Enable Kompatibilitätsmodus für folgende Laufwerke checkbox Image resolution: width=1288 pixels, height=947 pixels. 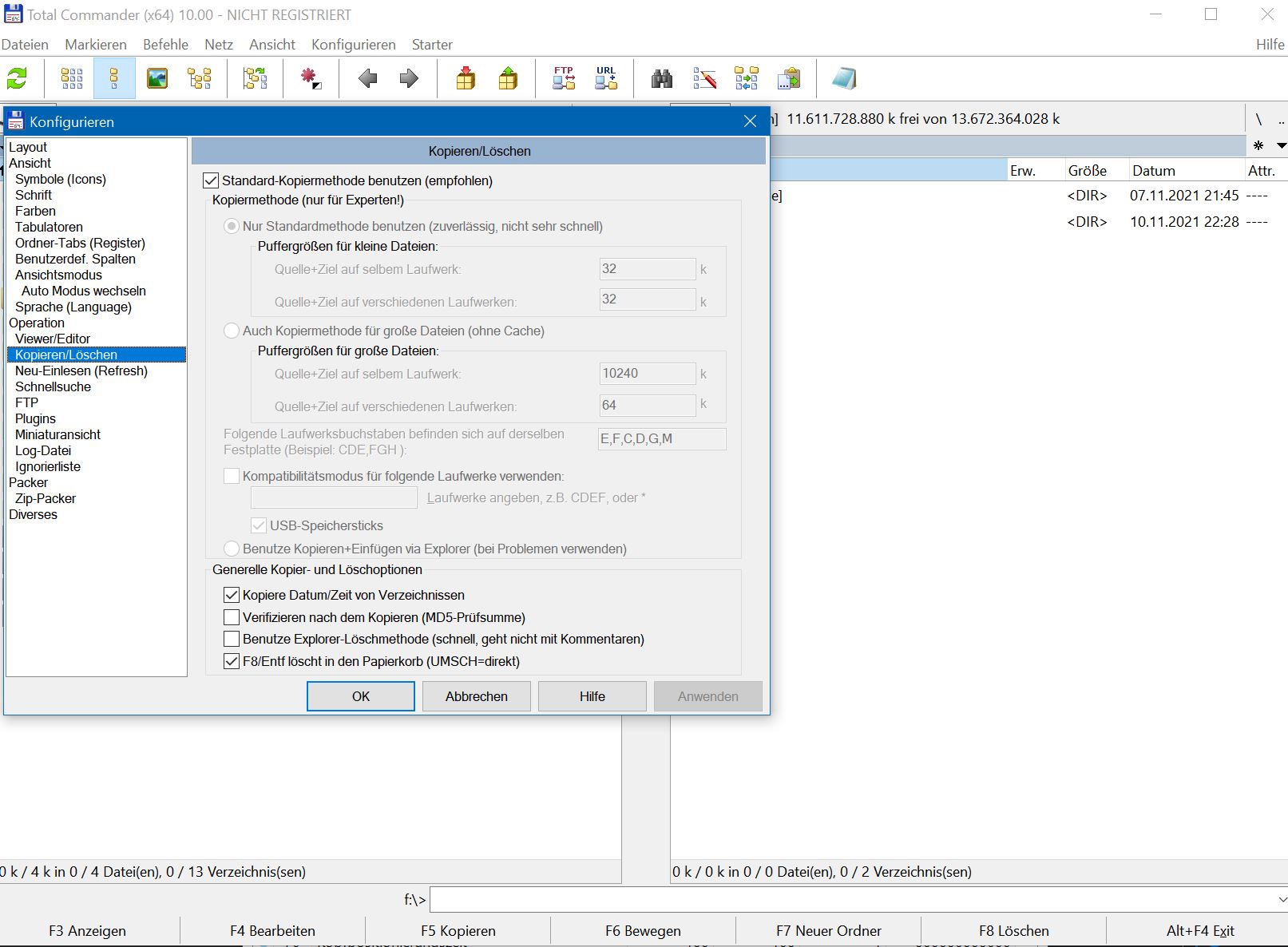[232, 476]
